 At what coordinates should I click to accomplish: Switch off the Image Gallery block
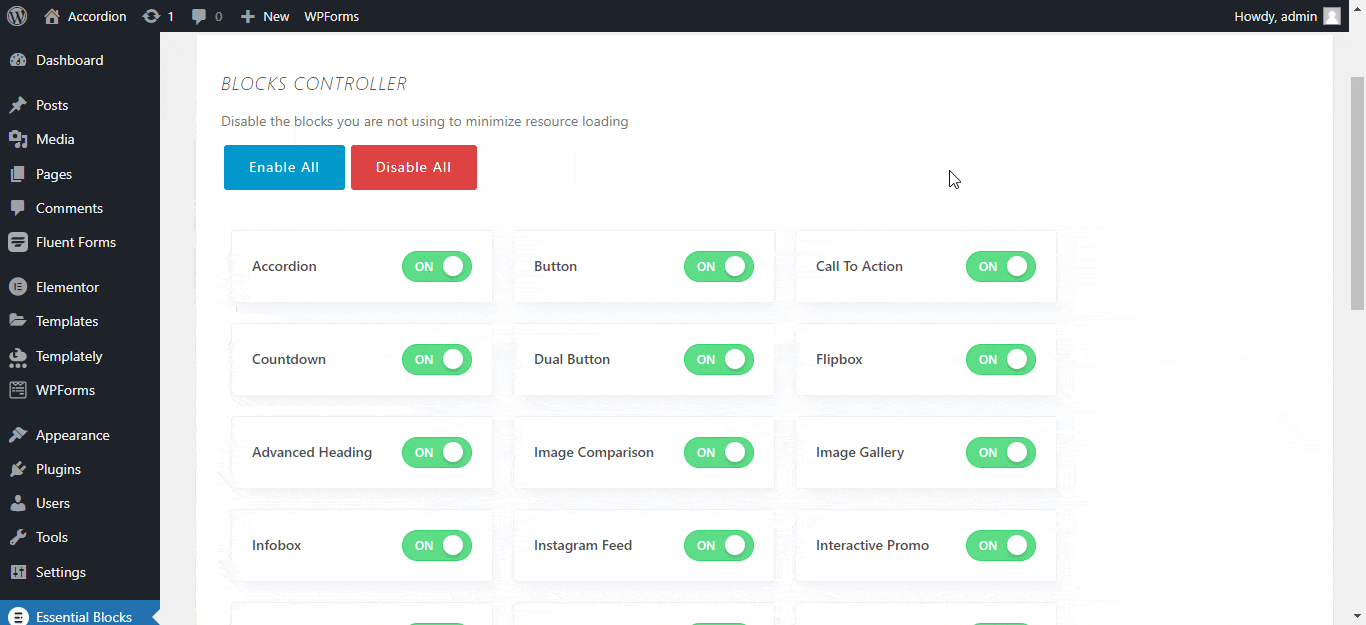1001,452
